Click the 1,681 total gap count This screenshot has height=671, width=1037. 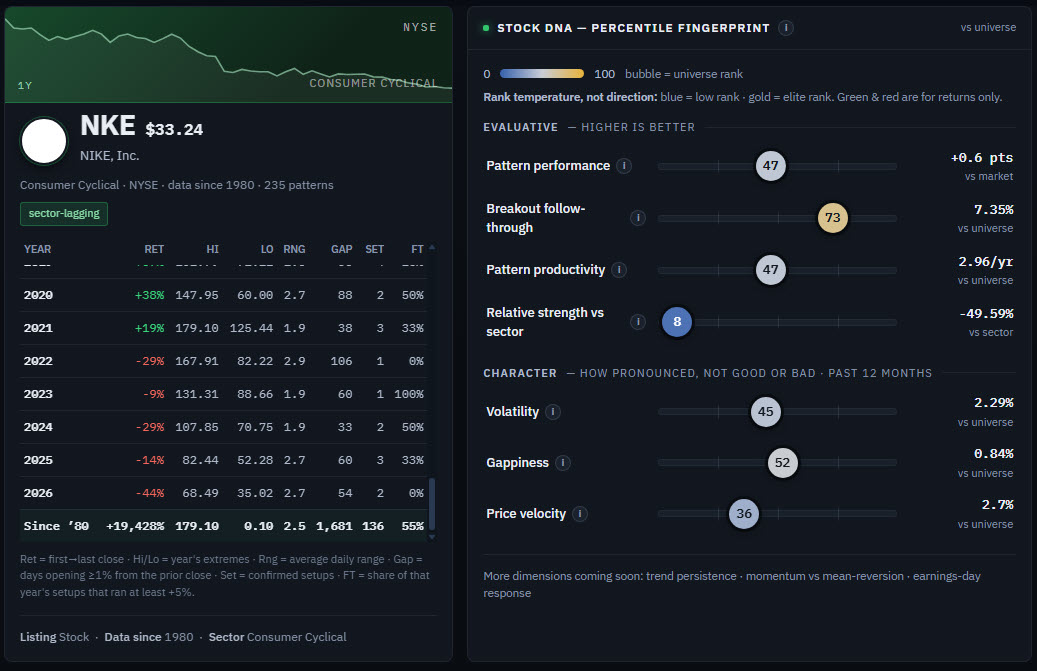tap(334, 526)
